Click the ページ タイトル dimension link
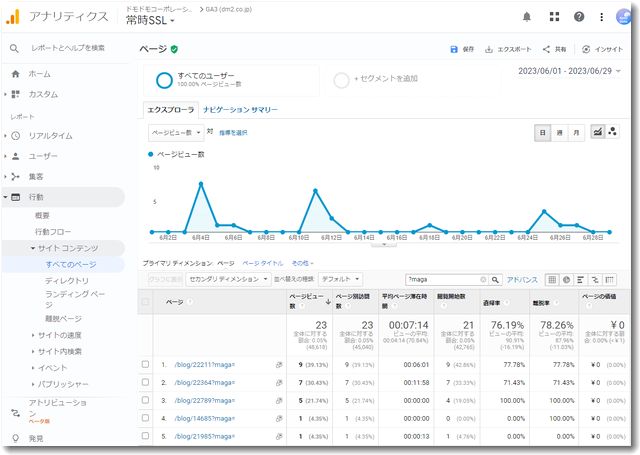Viewport: 640px width, 455px height. tap(262, 264)
